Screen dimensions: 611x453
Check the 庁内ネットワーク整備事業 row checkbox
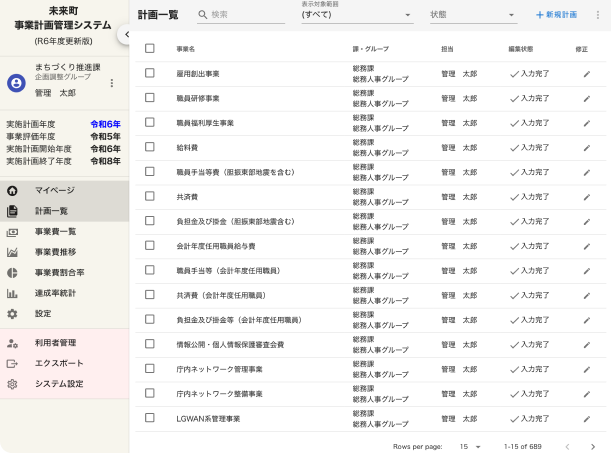pos(150,393)
